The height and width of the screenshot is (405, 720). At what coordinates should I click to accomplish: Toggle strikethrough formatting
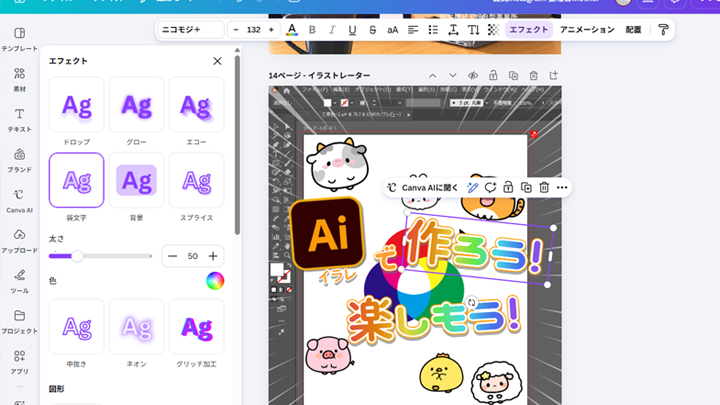point(372,30)
